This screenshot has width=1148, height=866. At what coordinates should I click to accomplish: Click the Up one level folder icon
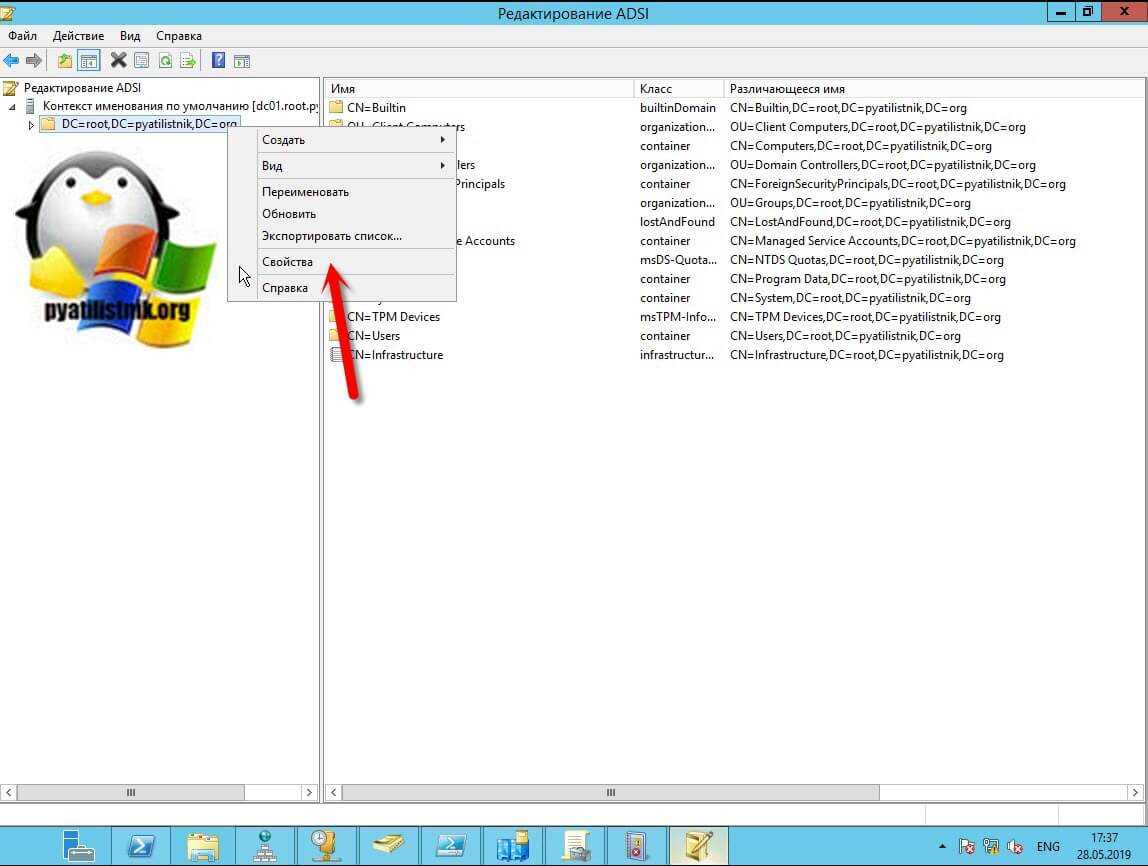point(65,61)
